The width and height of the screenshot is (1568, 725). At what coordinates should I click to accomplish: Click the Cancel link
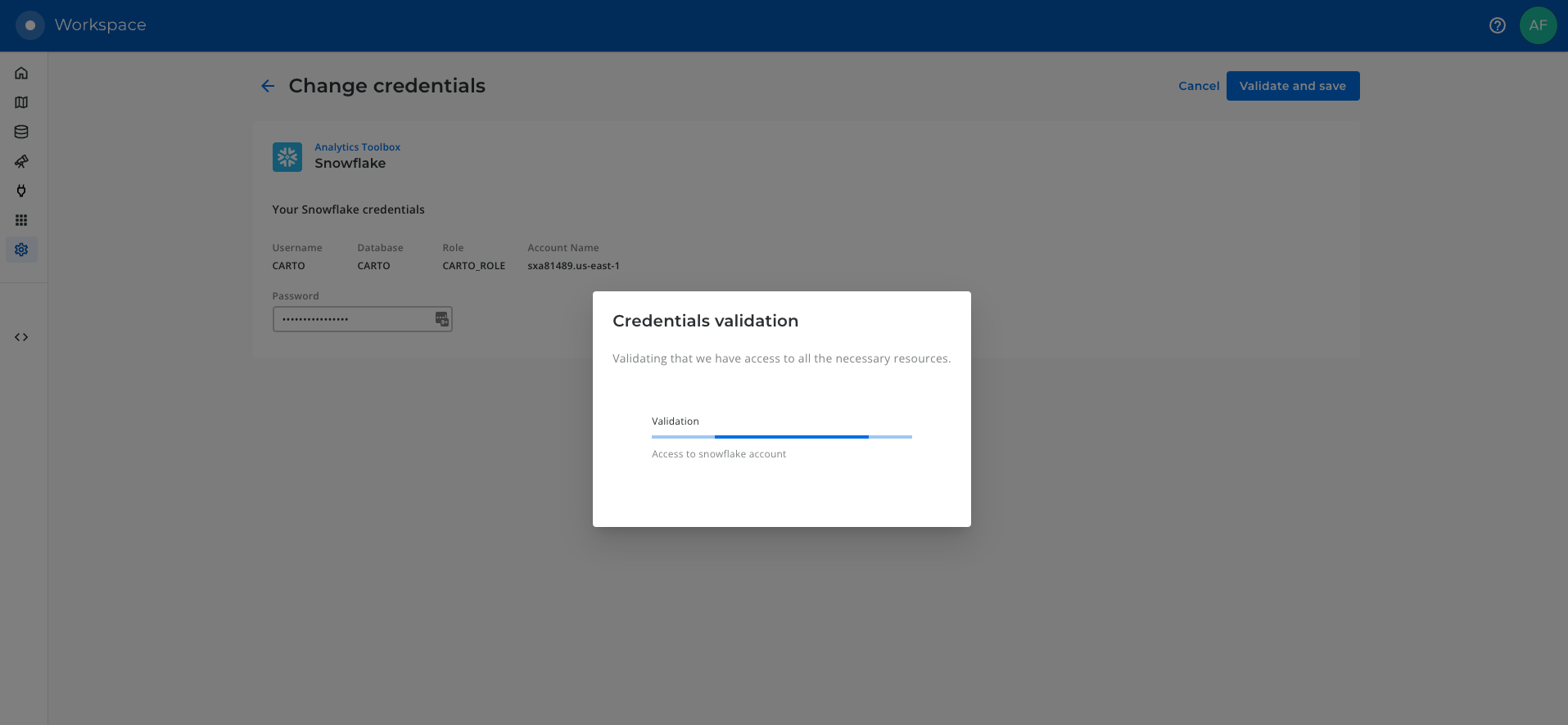[x=1198, y=86]
